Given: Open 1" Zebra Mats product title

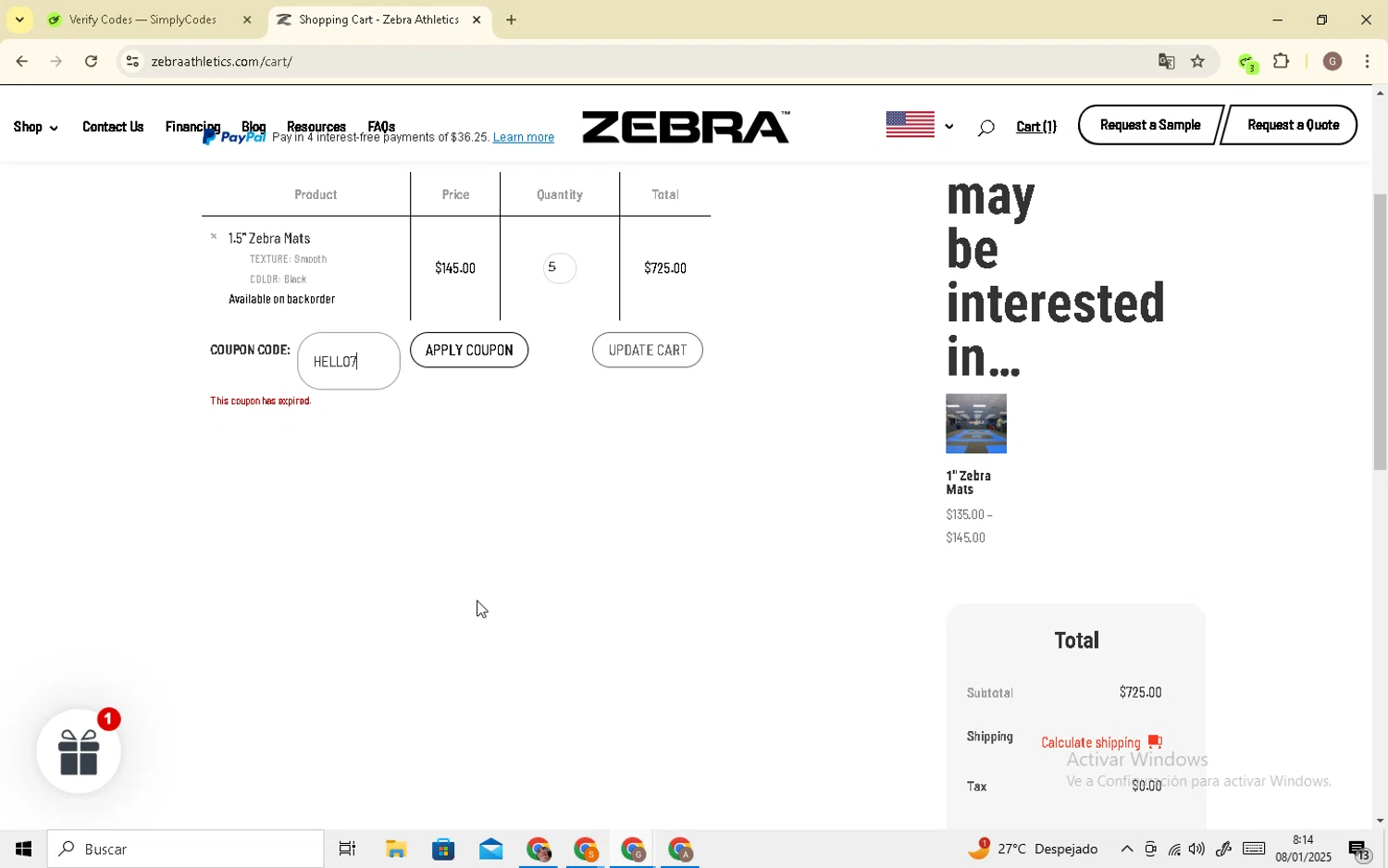Looking at the screenshot, I should (968, 483).
